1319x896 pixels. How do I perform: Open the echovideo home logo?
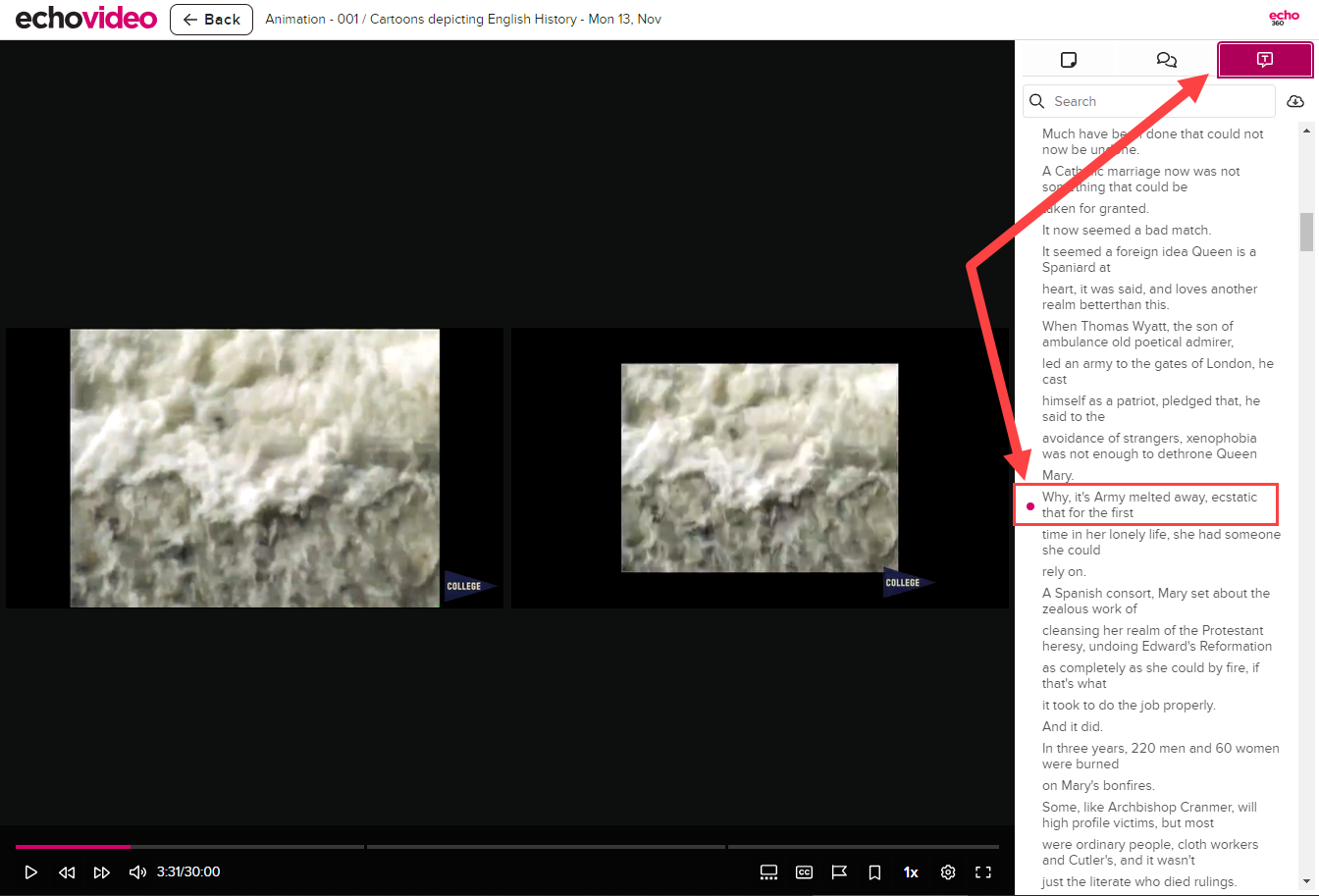pos(85,18)
